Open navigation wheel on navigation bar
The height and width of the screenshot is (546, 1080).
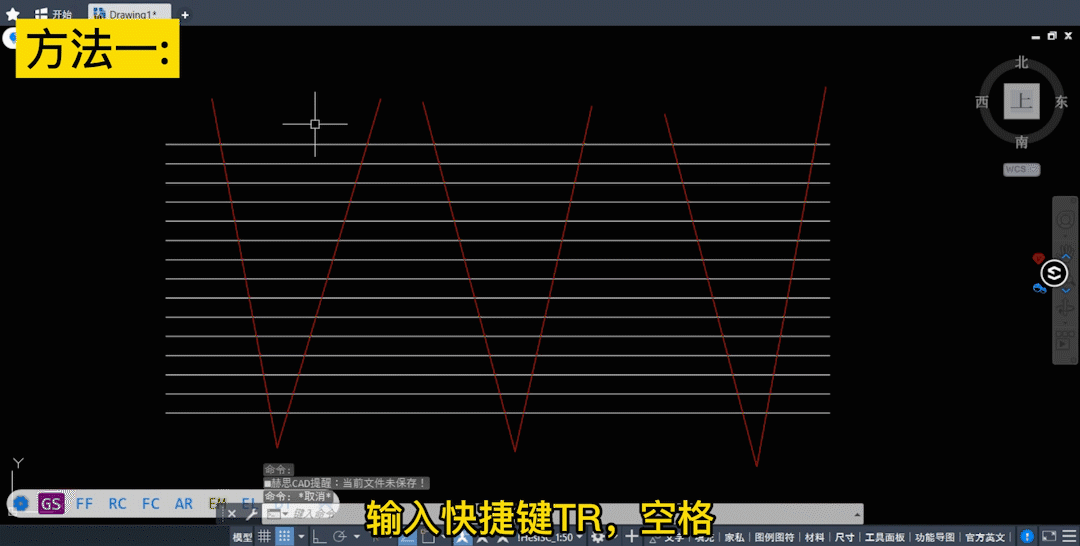click(1066, 220)
